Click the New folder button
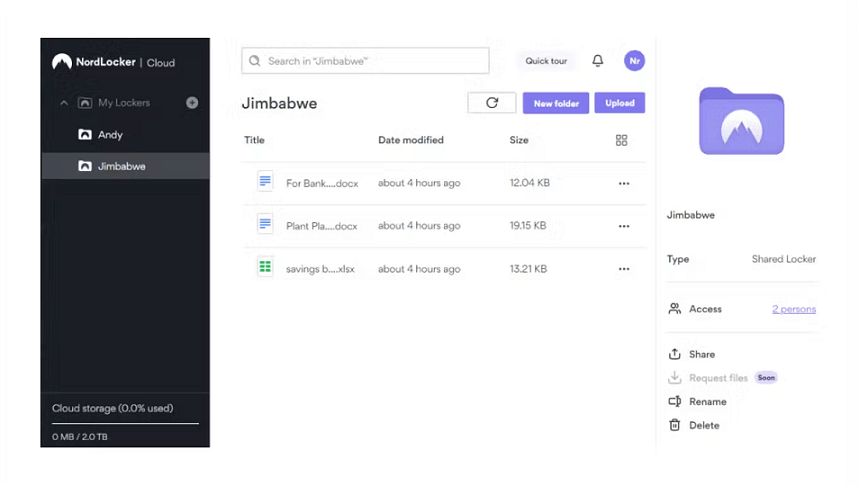 (555, 103)
